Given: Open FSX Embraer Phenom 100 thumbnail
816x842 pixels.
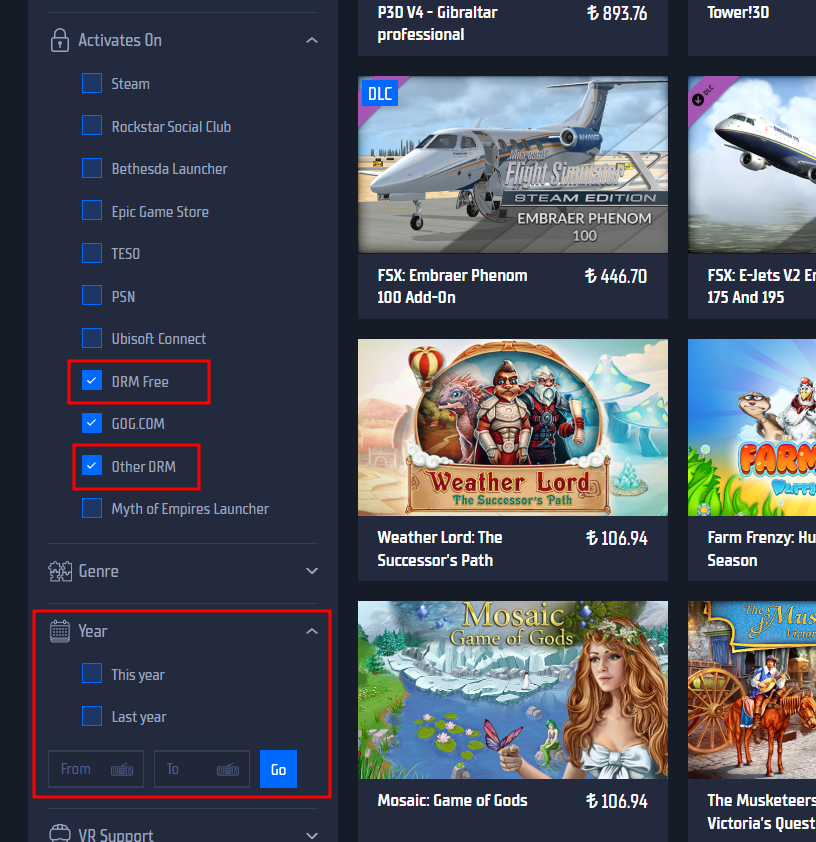Looking at the screenshot, I should coord(513,164).
